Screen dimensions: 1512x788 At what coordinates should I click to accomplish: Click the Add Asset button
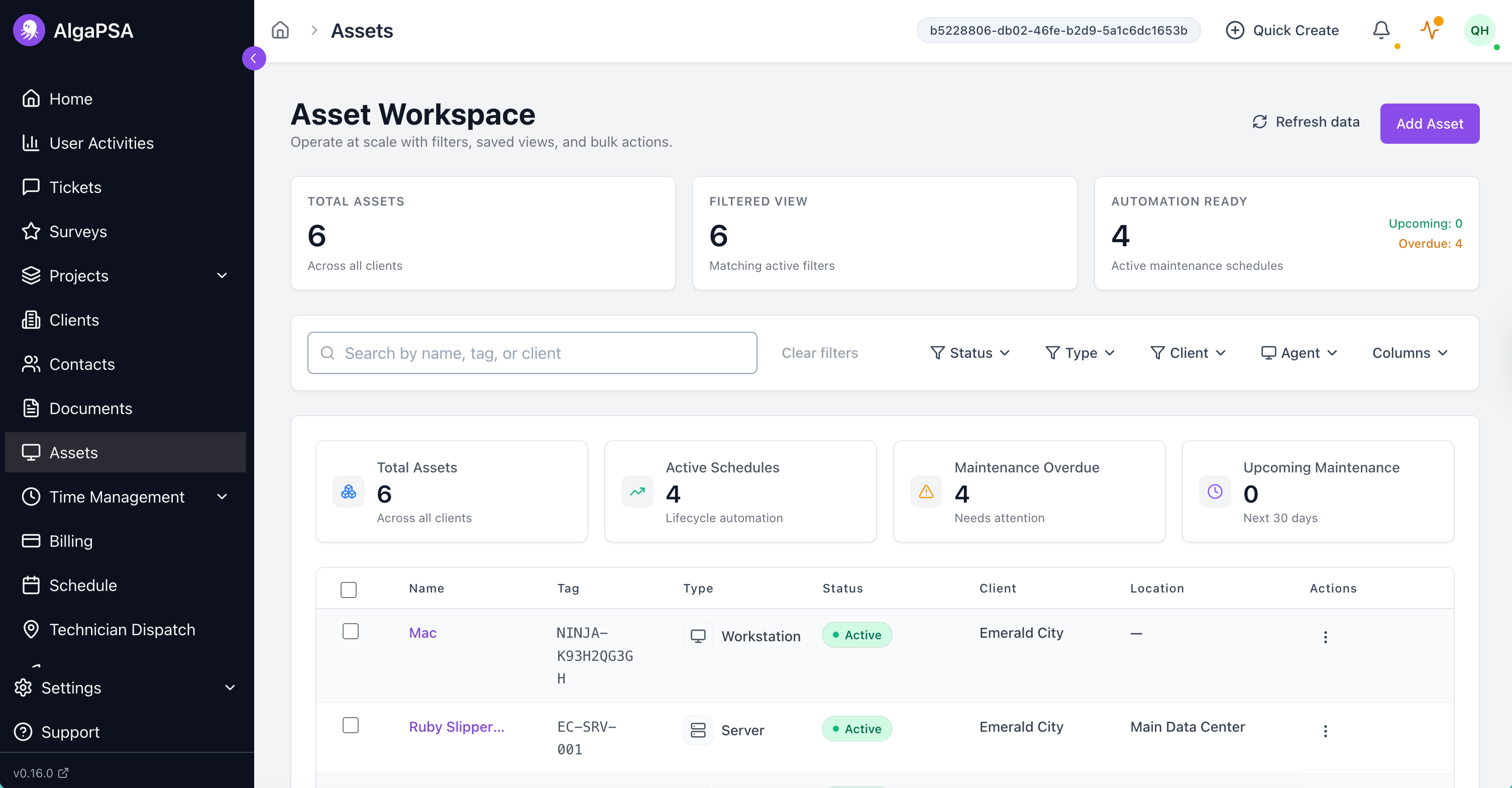tap(1429, 123)
